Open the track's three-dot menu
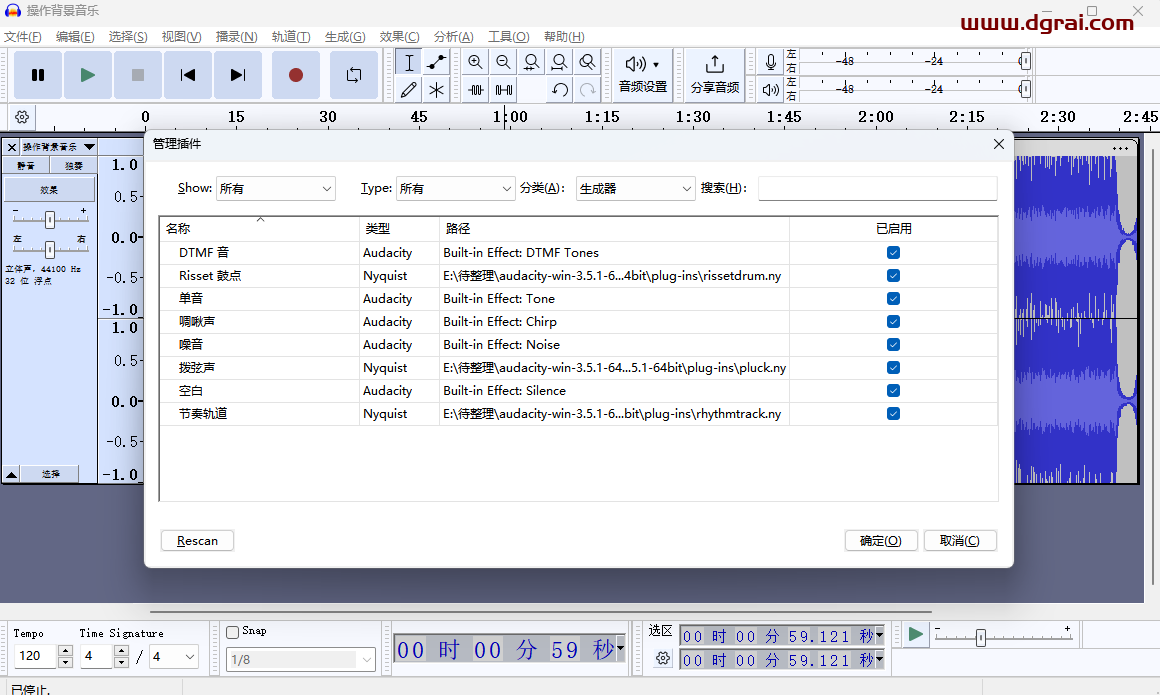1160x695 pixels. pos(1121,148)
